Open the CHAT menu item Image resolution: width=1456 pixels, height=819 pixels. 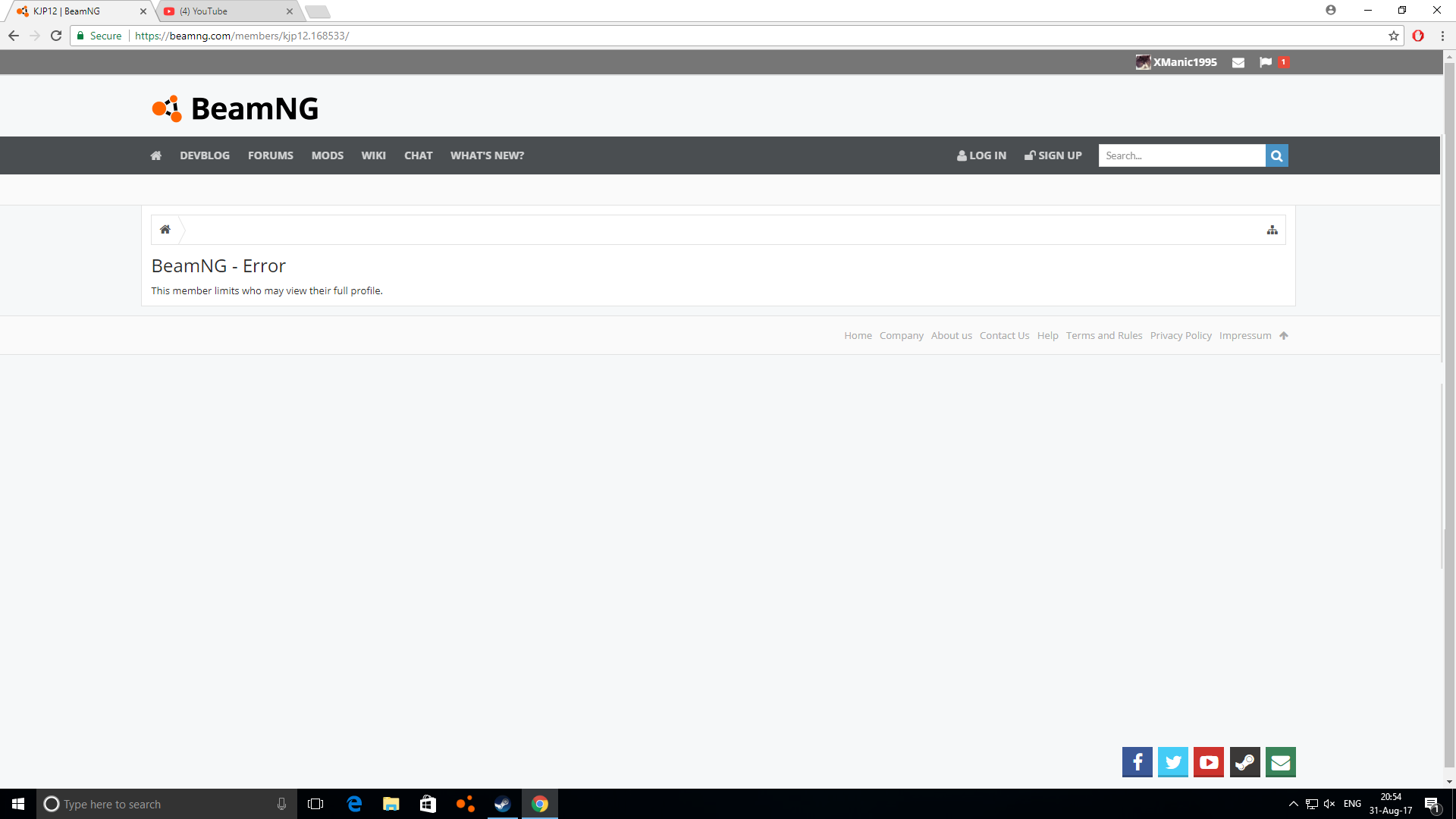click(419, 155)
